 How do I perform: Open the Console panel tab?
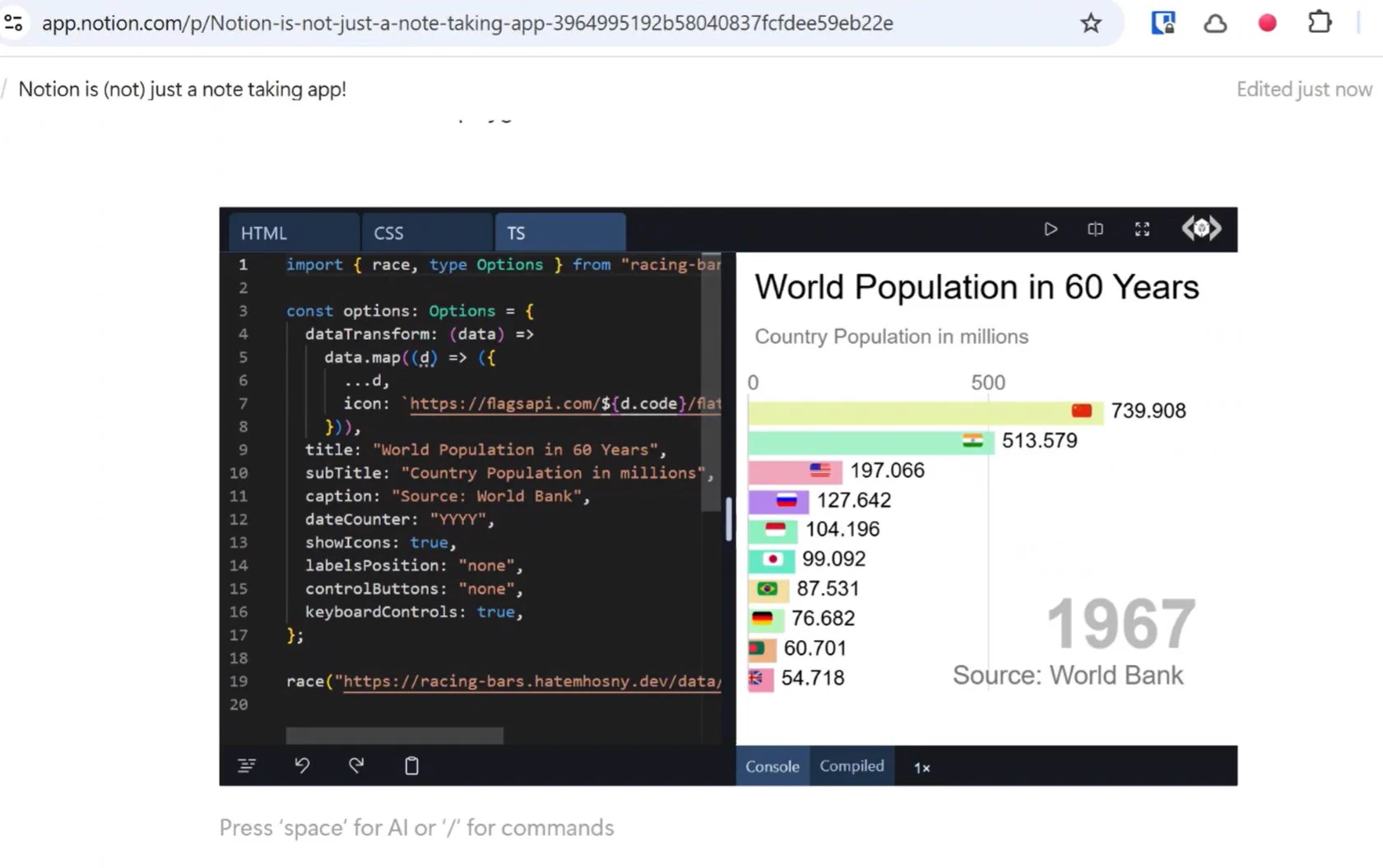(x=773, y=766)
